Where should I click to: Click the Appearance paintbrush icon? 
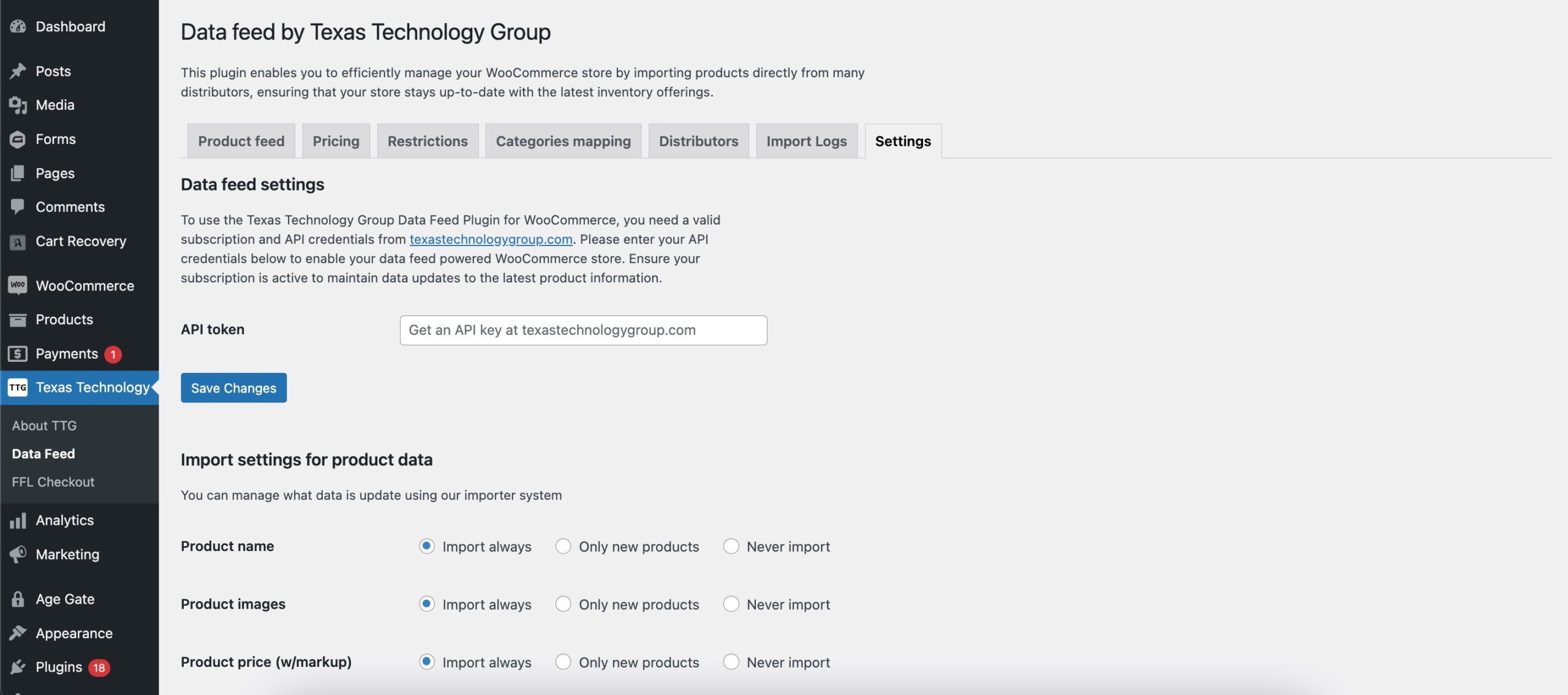(18, 633)
